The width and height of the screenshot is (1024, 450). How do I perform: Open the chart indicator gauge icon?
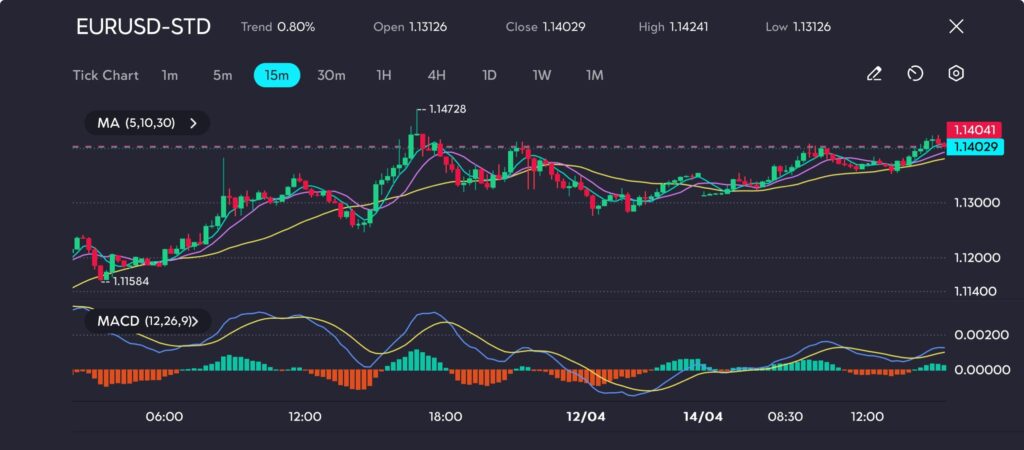pos(915,74)
